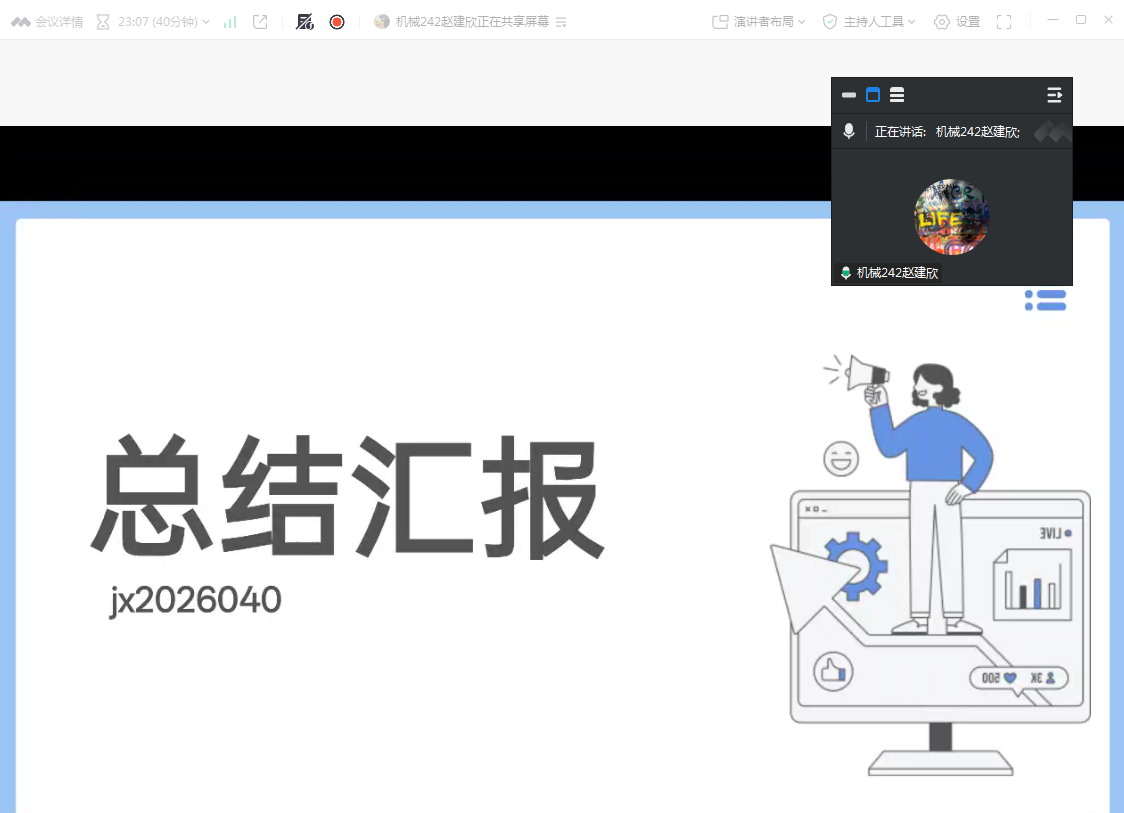Click the blue list icon on slide
The height and width of the screenshot is (813, 1124).
click(1046, 300)
